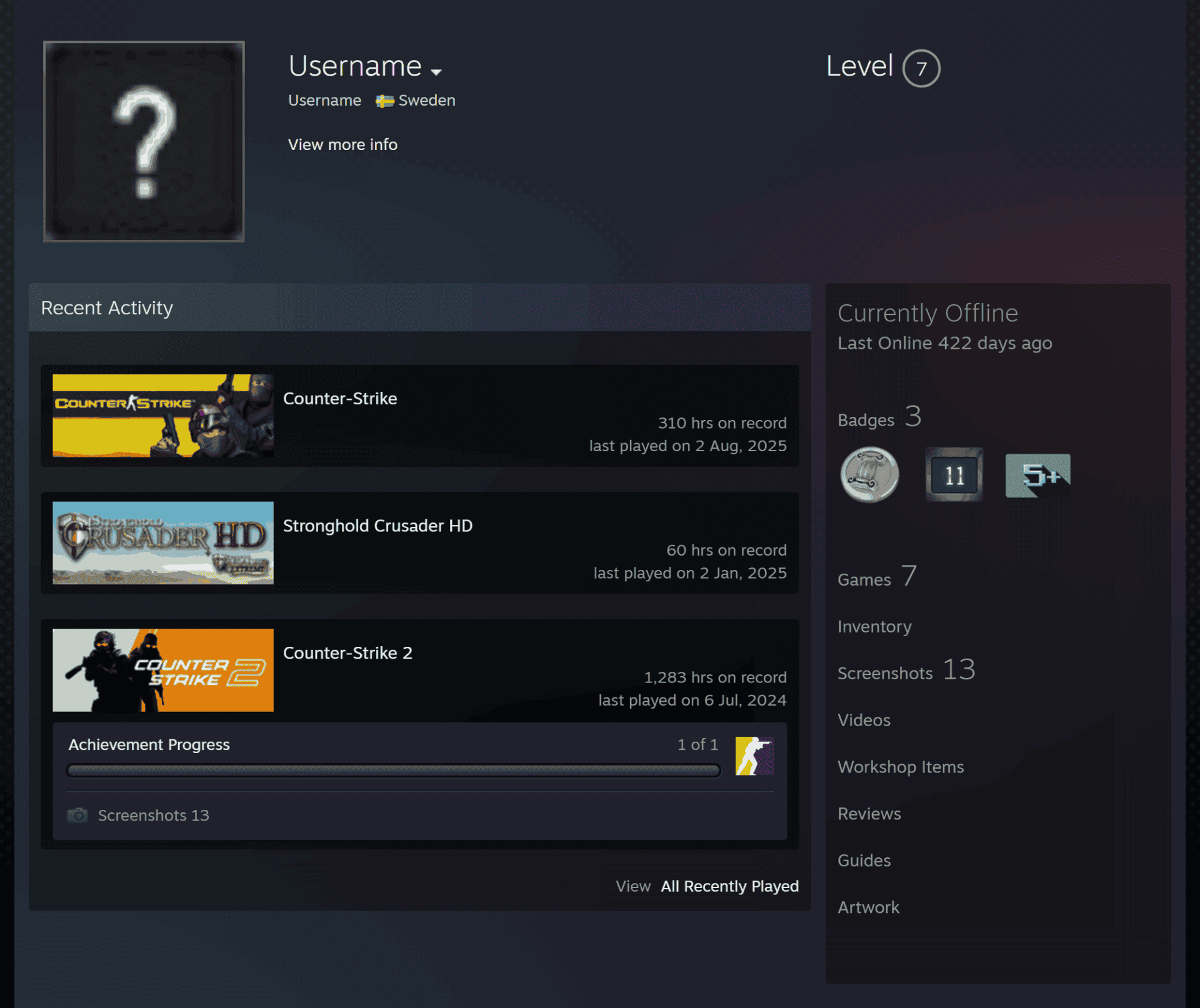Image resolution: width=1200 pixels, height=1008 pixels.
Task: Click 'Last Online 422 days ago' text
Action: [x=944, y=344]
